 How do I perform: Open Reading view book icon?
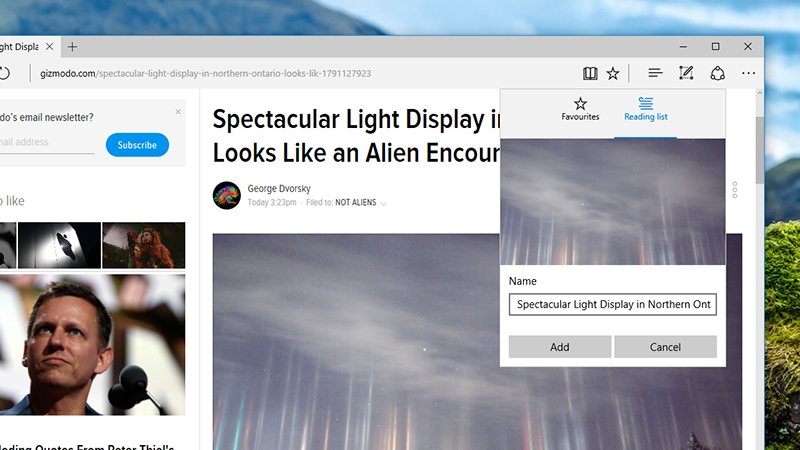(590, 73)
